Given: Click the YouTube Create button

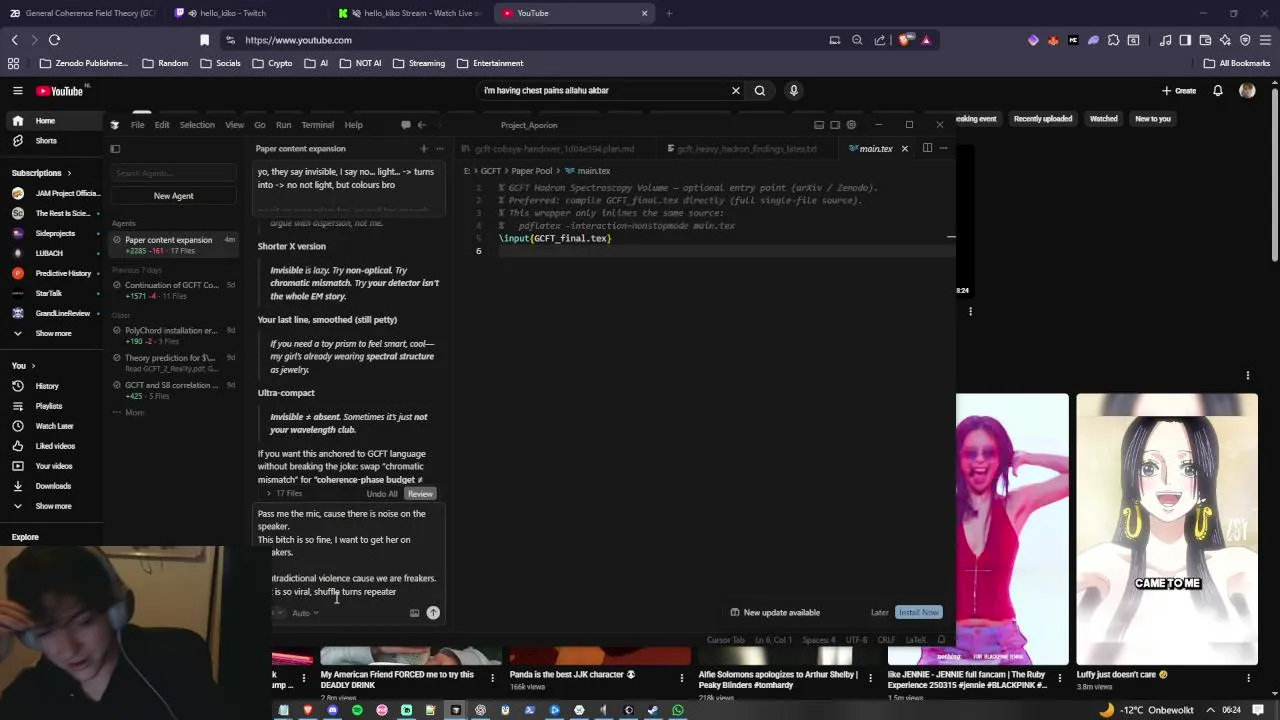Looking at the screenshot, I should point(1179,90).
